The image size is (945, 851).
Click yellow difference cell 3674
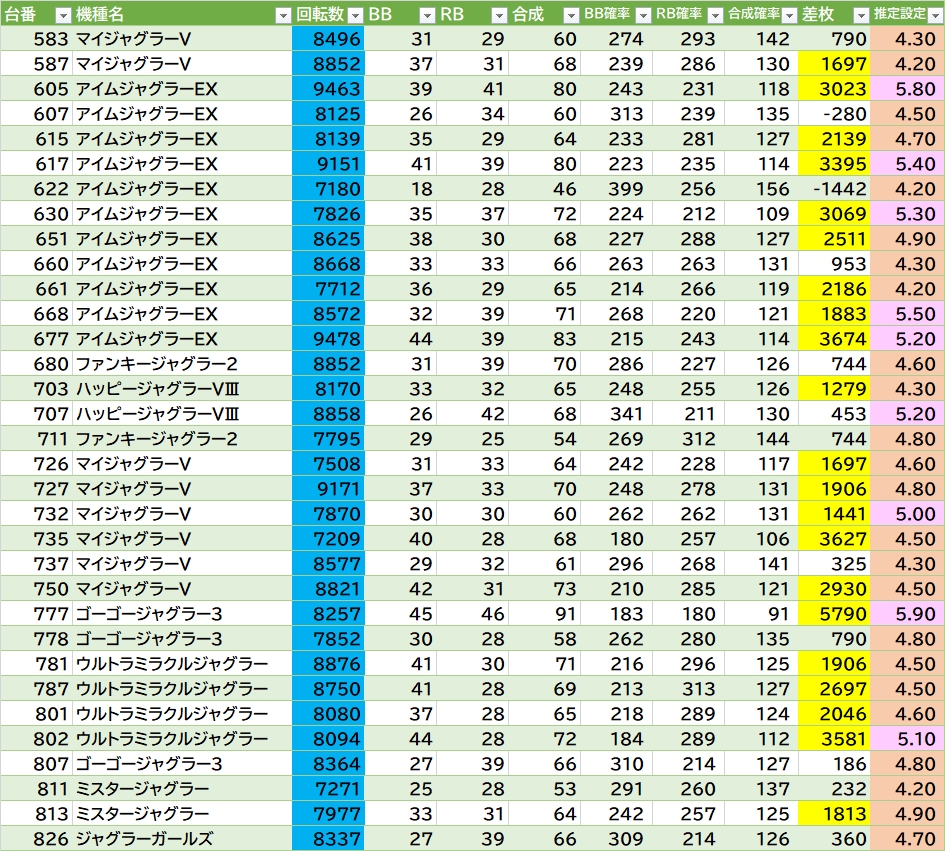coord(835,339)
